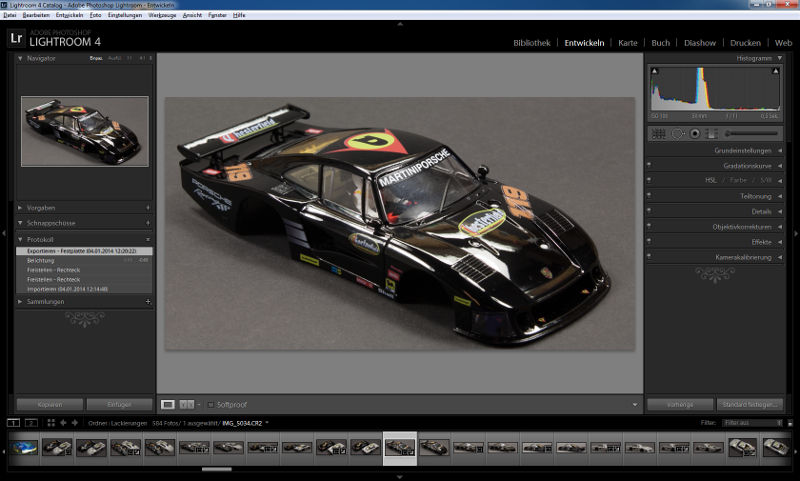Click the IMG_5034.CR2 filename in filmstrip bar

[x=242, y=423]
